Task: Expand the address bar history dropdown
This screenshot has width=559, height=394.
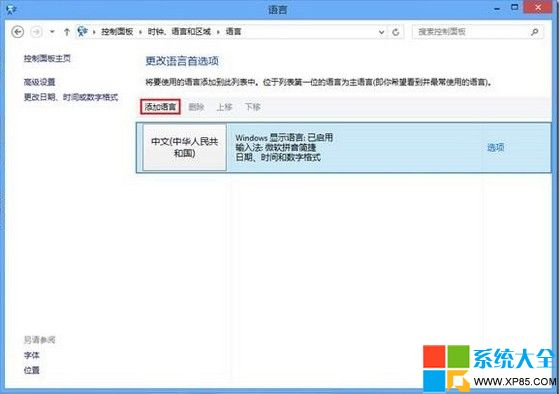Action: click(x=381, y=32)
